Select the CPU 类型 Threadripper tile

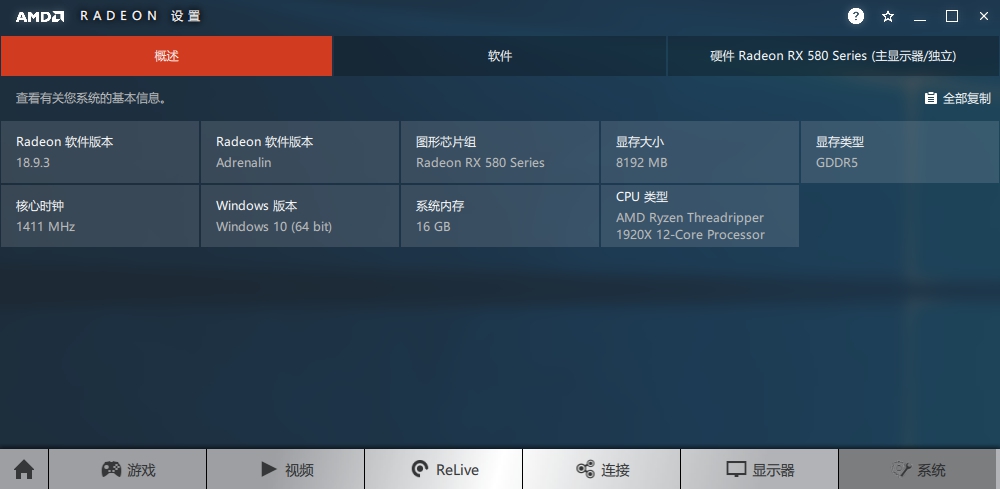point(700,216)
